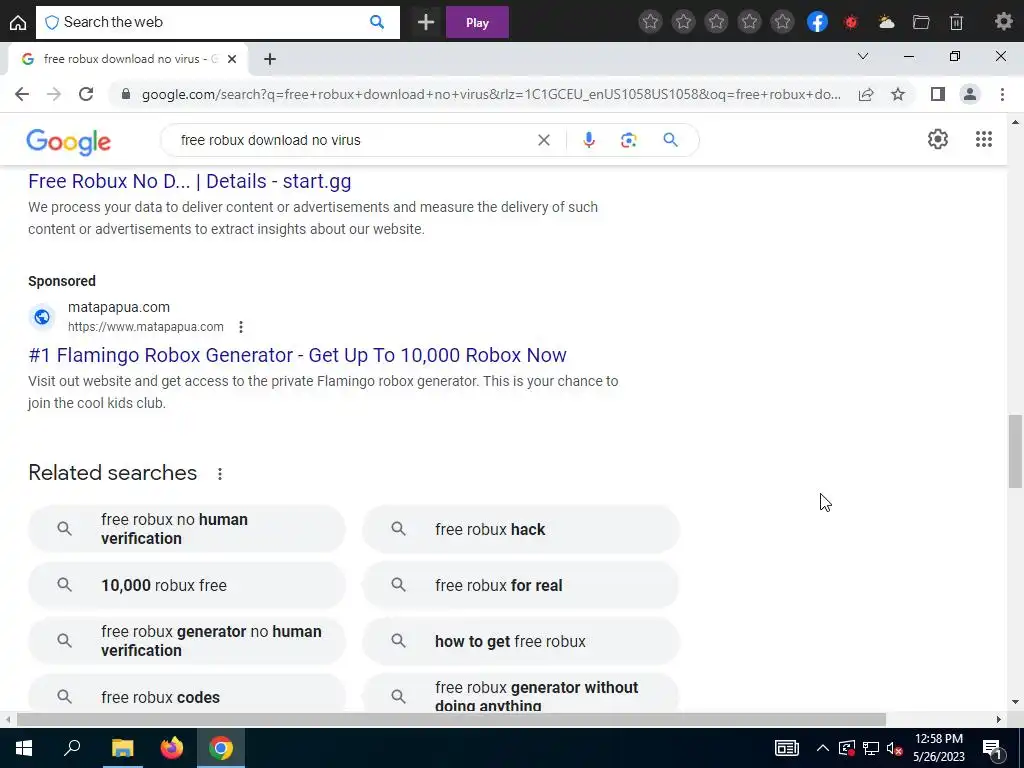Open Chrome profile avatar
1024x768 pixels.
click(970, 94)
